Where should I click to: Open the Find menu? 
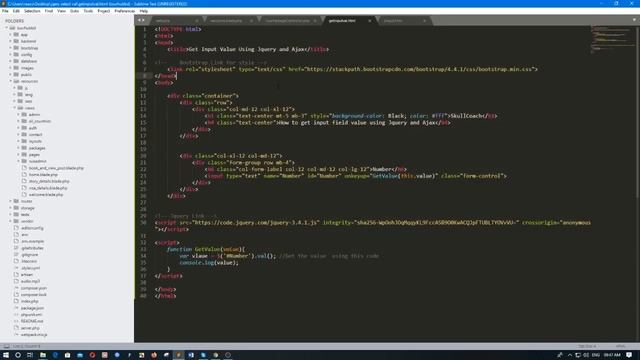pyautogui.click(x=49, y=11)
